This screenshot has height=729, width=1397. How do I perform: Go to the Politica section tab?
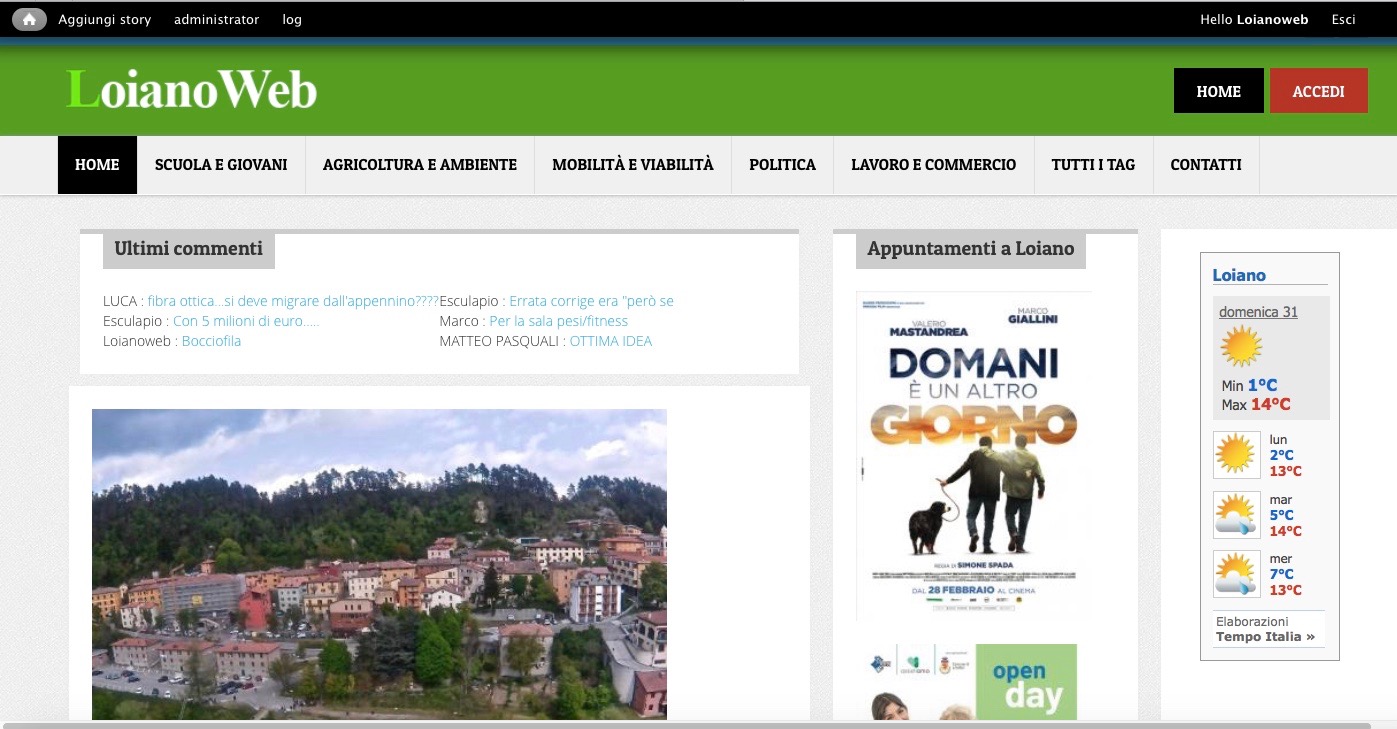tap(782, 165)
